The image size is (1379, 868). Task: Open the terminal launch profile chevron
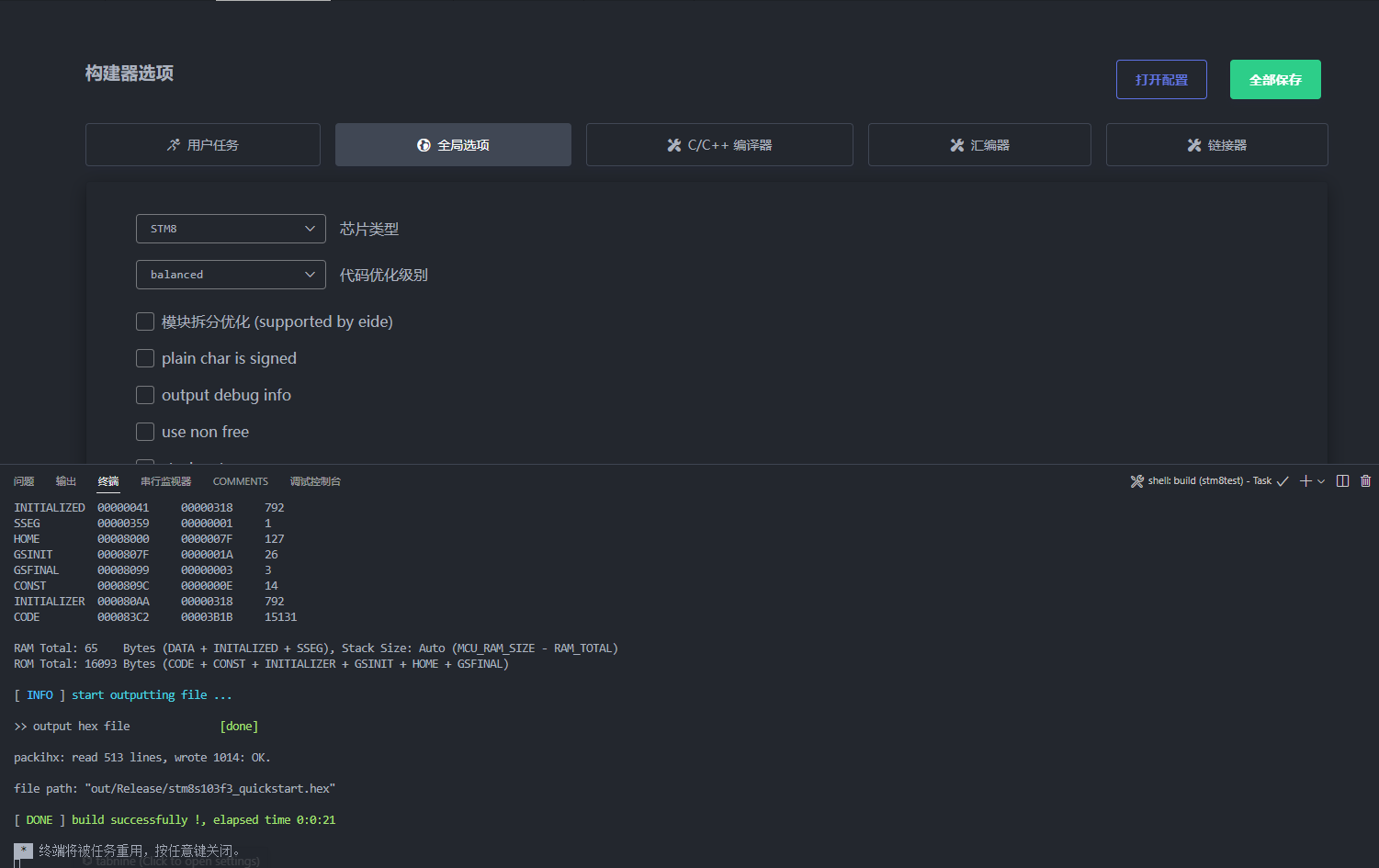[1322, 481]
